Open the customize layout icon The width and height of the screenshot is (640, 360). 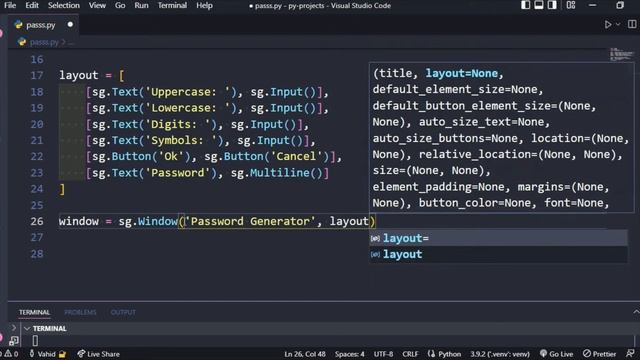(x=571, y=5)
